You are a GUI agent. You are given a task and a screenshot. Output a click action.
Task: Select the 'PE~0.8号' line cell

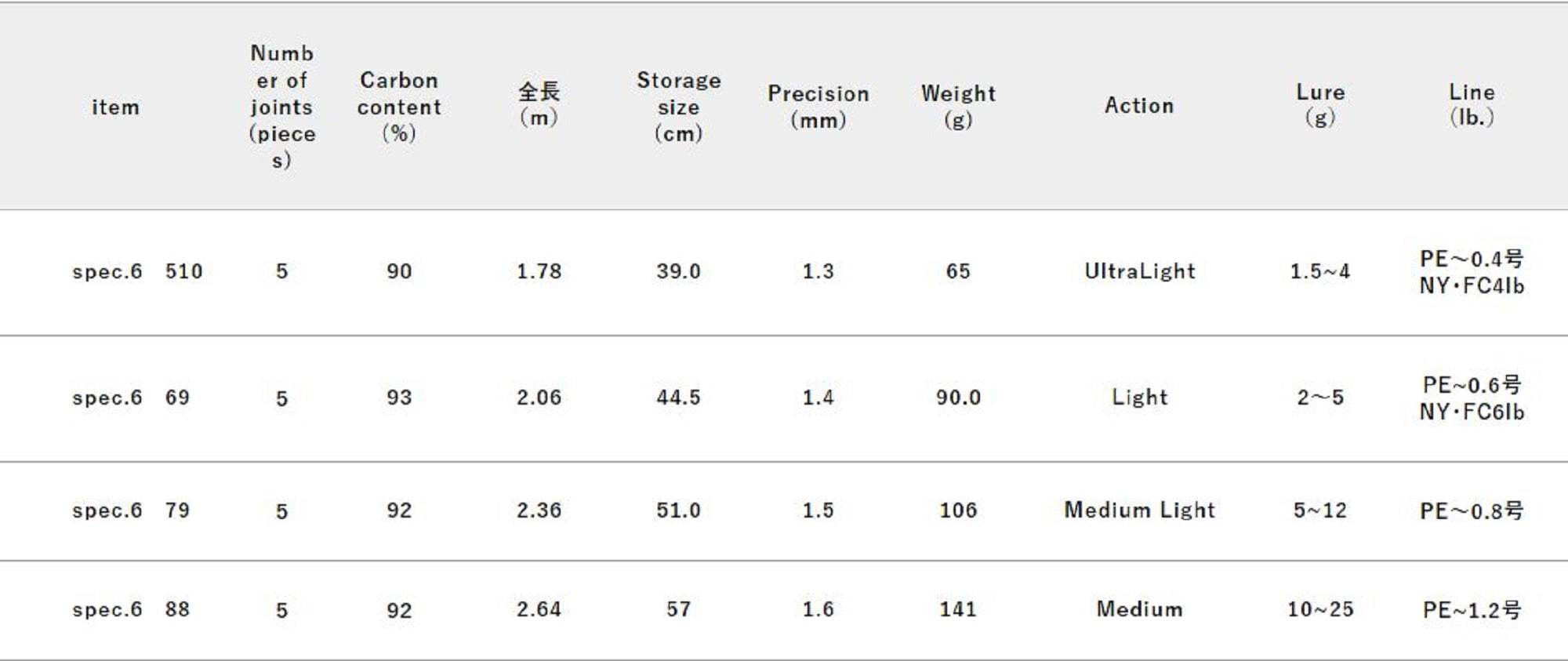(1472, 511)
